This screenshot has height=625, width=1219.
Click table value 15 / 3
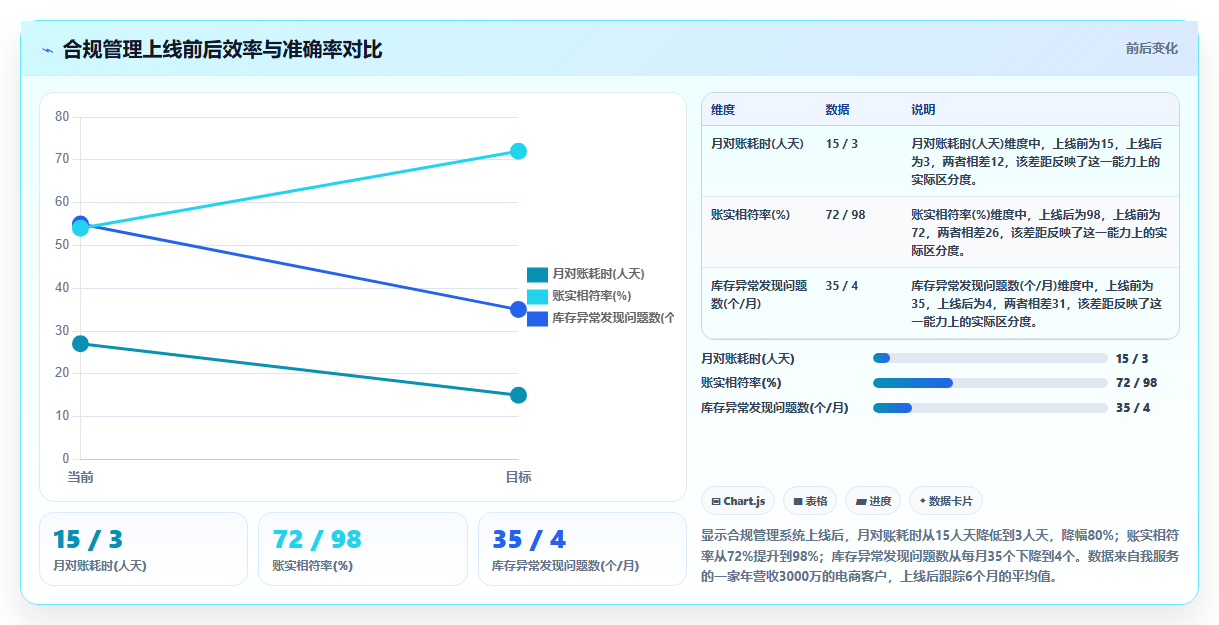pos(842,144)
